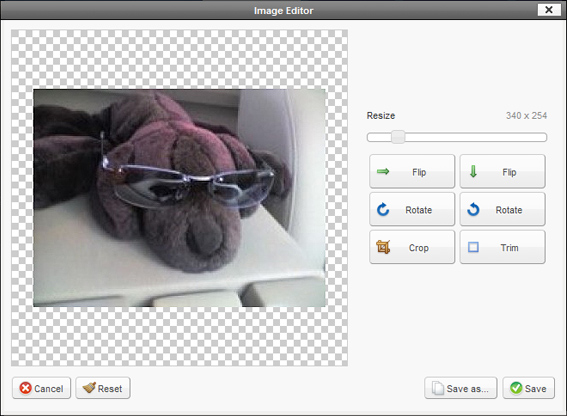Click the Resize slider handle
The height and width of the screenshot is (416, 567).
pyautogui.click(x=398, y=137)
